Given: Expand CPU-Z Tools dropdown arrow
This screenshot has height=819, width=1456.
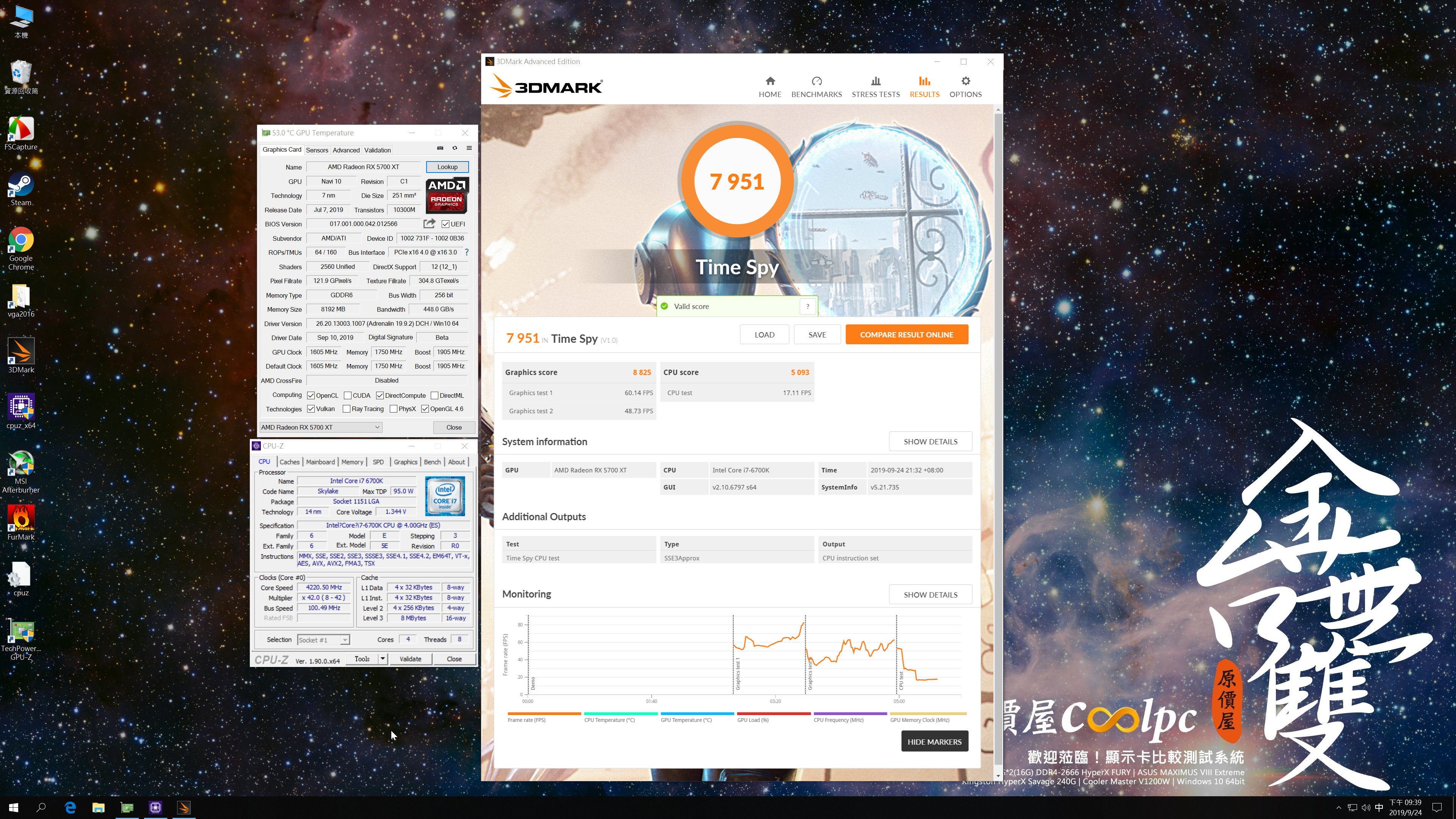Looking at the screenshot, I should click(383, 659).
